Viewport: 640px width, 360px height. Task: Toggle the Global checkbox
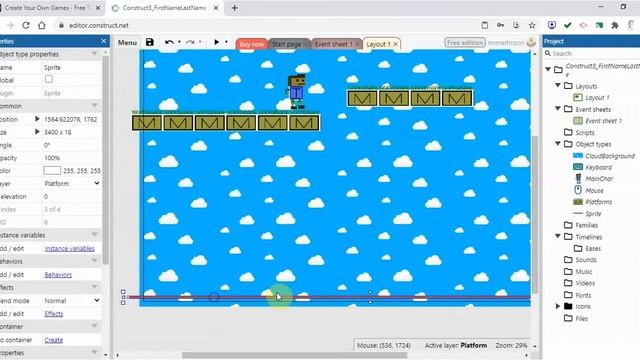(x=49, y=79)
